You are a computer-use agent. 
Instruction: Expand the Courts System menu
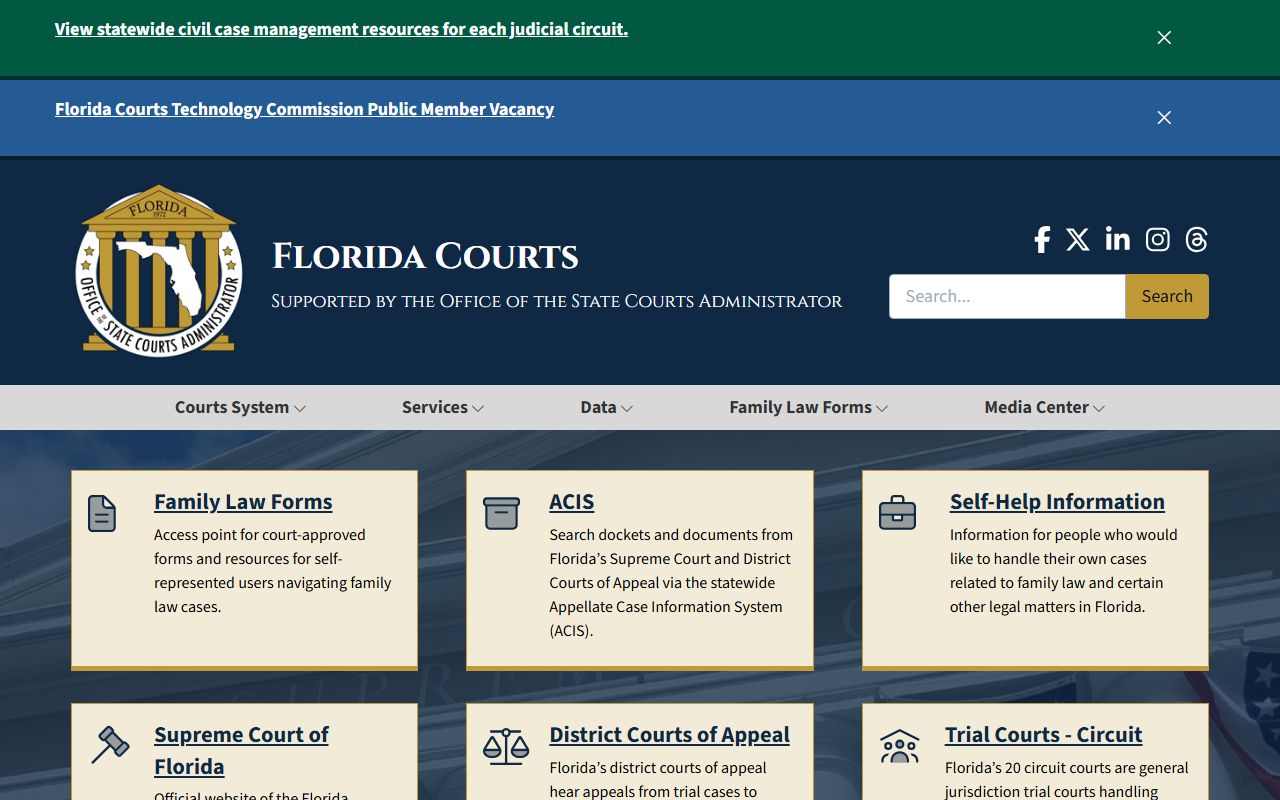[x=240, y=407]
